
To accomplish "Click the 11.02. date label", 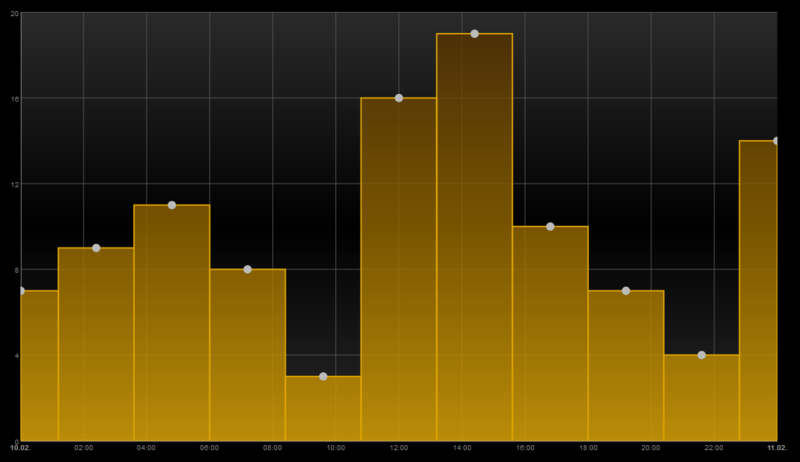I will 777,448.
